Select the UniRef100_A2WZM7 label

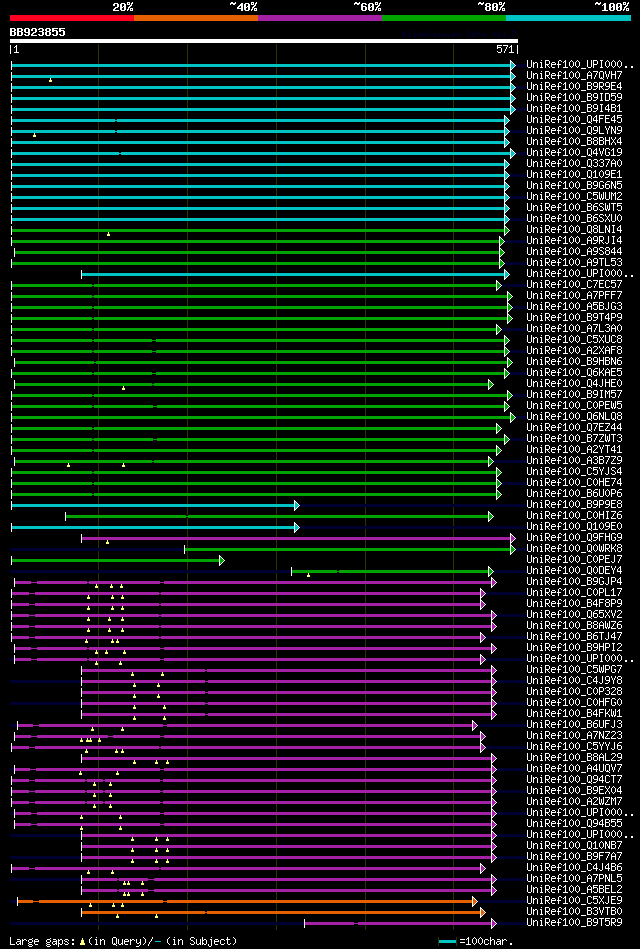coord(575,801)
